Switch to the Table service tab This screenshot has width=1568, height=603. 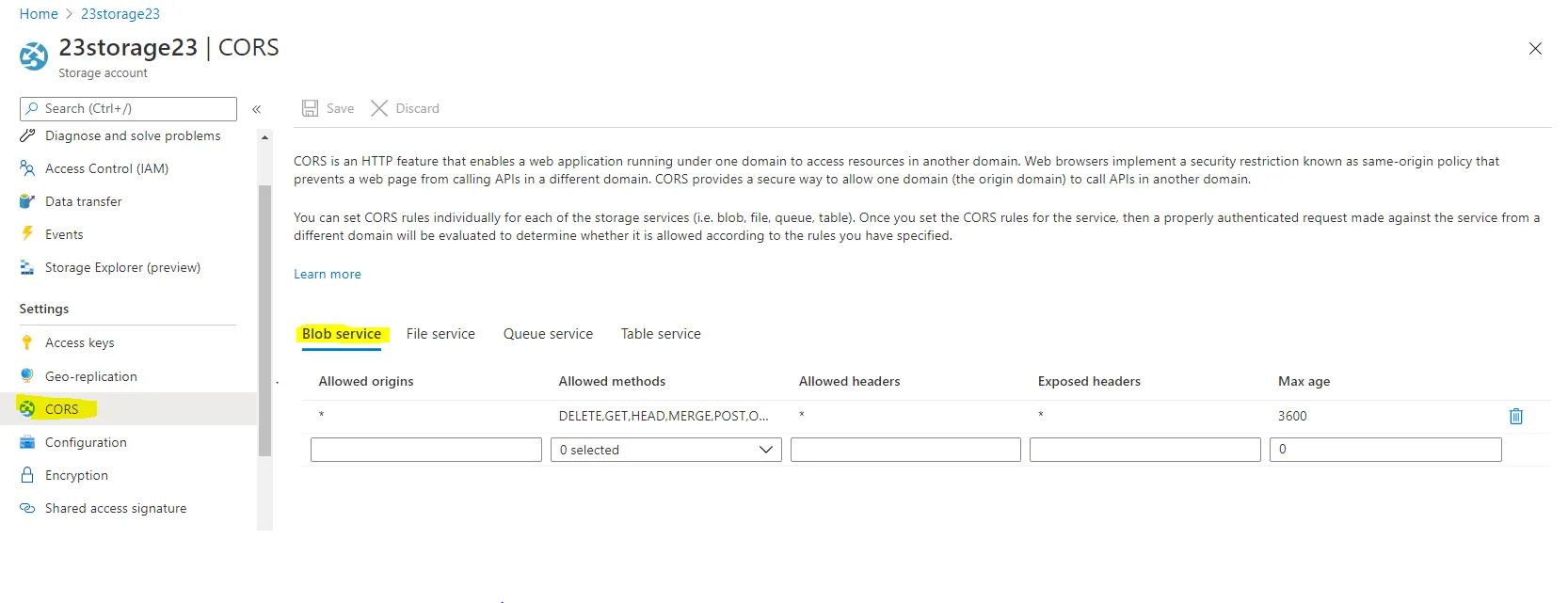click(x=661, y=334)
